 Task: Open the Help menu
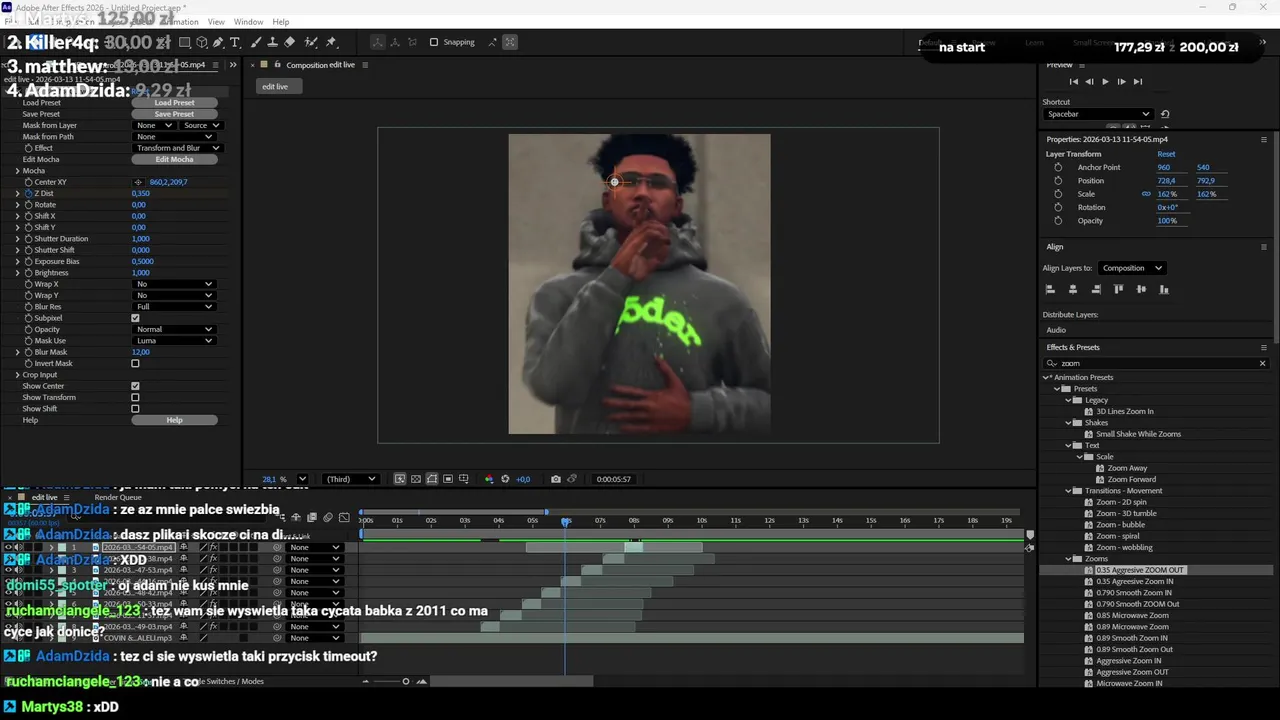(281, 22)
